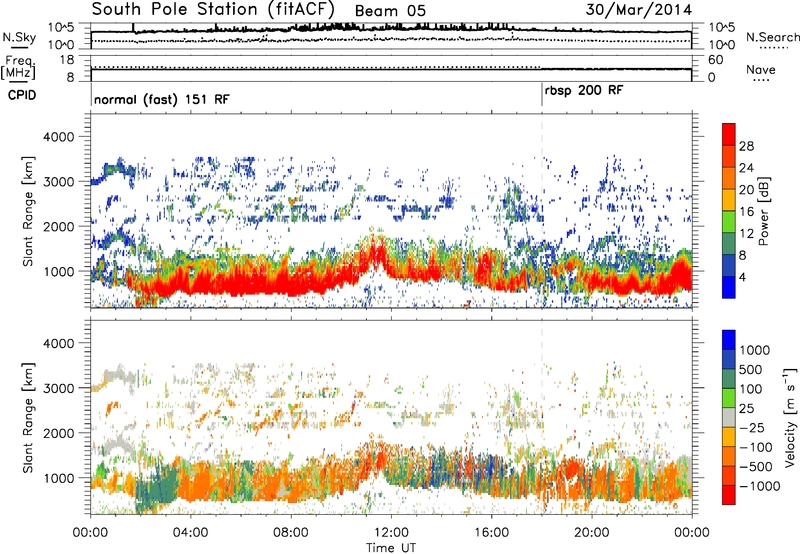Click "Slant Range [km]" label of the power panel
This screenshot has height=554, width=800.
28,211
